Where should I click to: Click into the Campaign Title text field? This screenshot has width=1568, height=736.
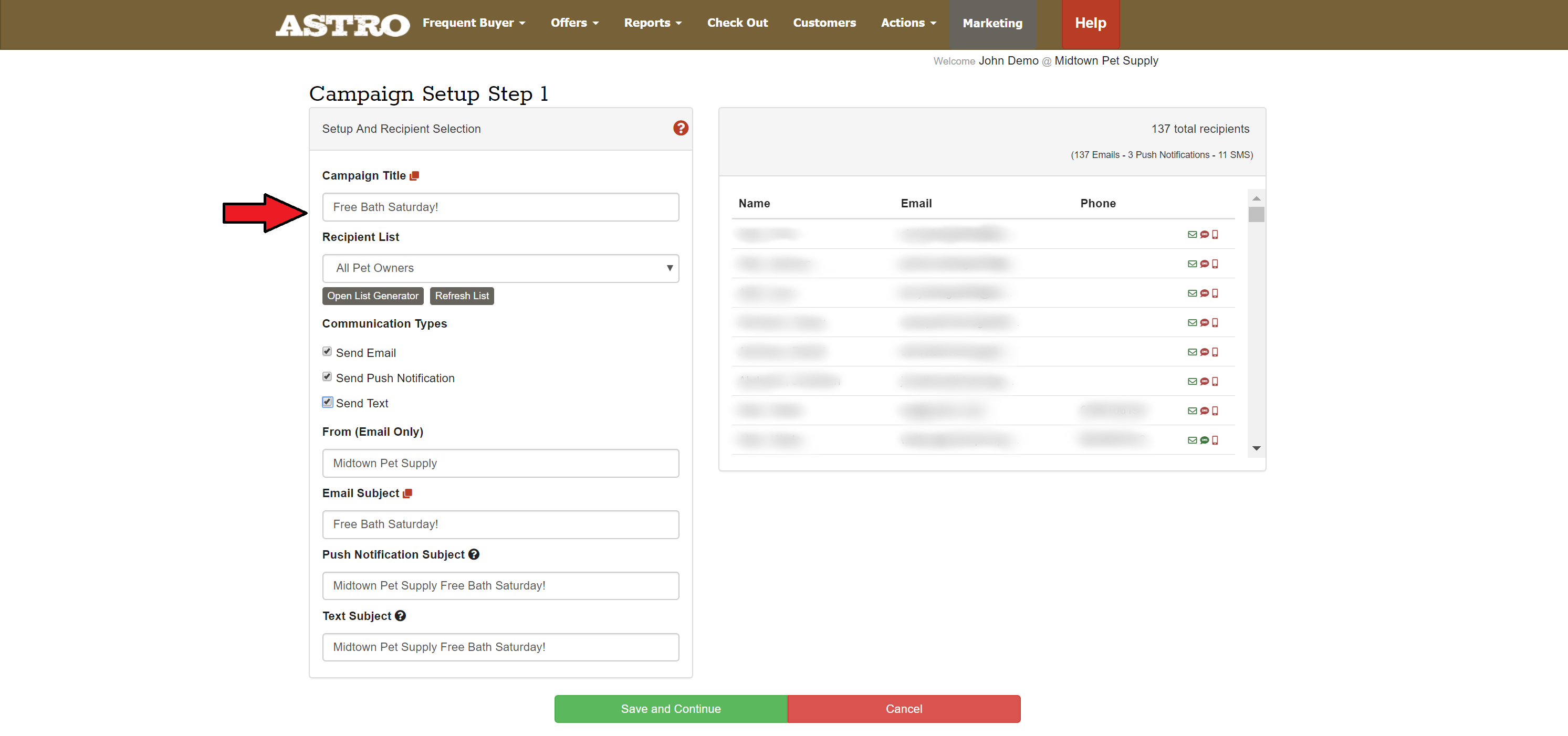(500, 207)
